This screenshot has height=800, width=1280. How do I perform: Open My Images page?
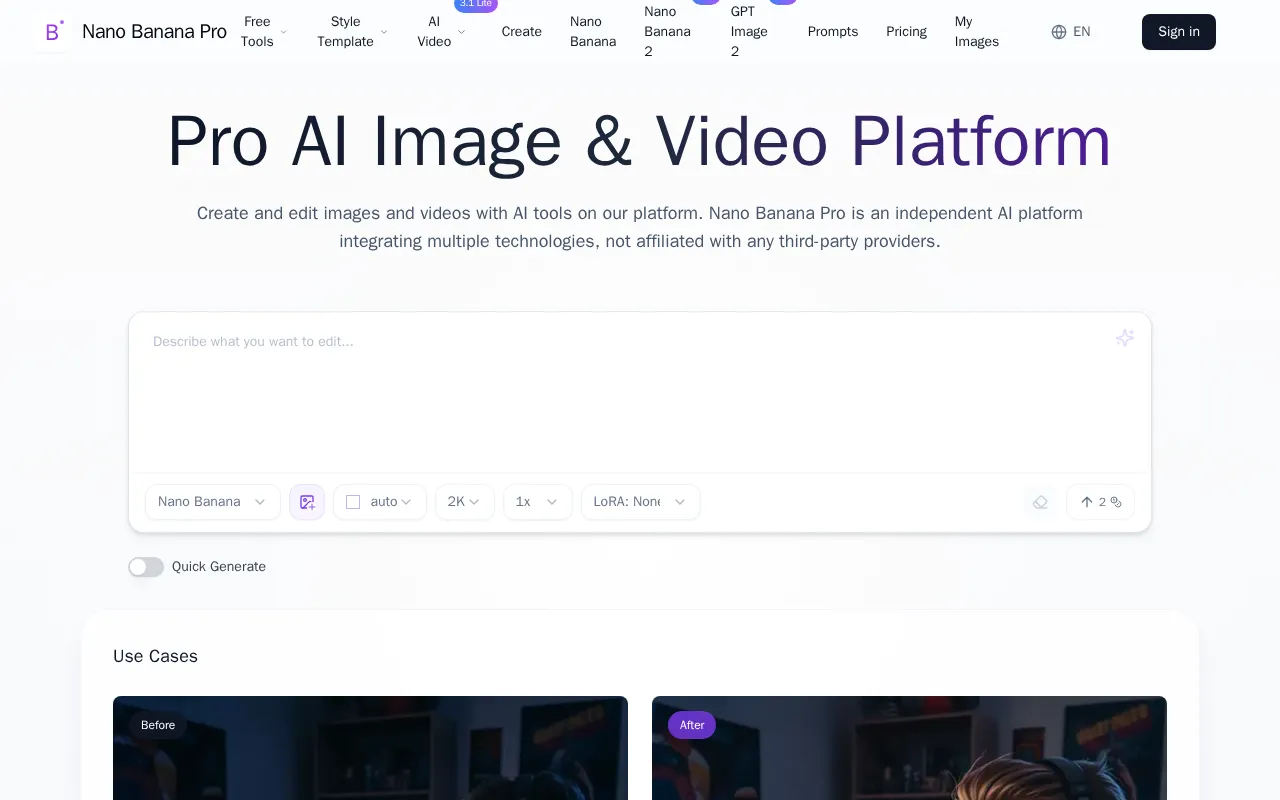click(x=977, y=32)
